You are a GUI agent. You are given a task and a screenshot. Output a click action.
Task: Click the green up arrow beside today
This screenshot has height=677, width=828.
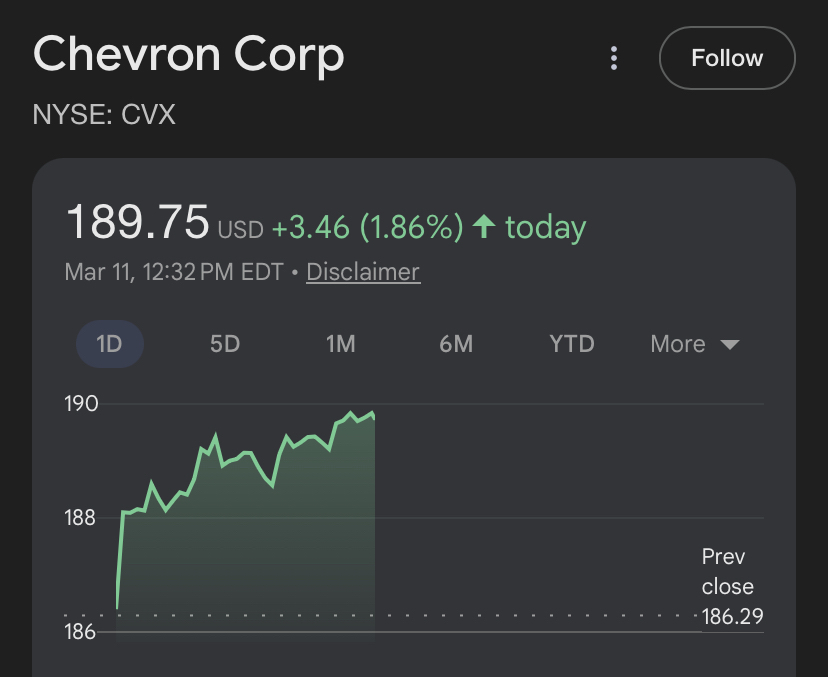coord(484,227)
